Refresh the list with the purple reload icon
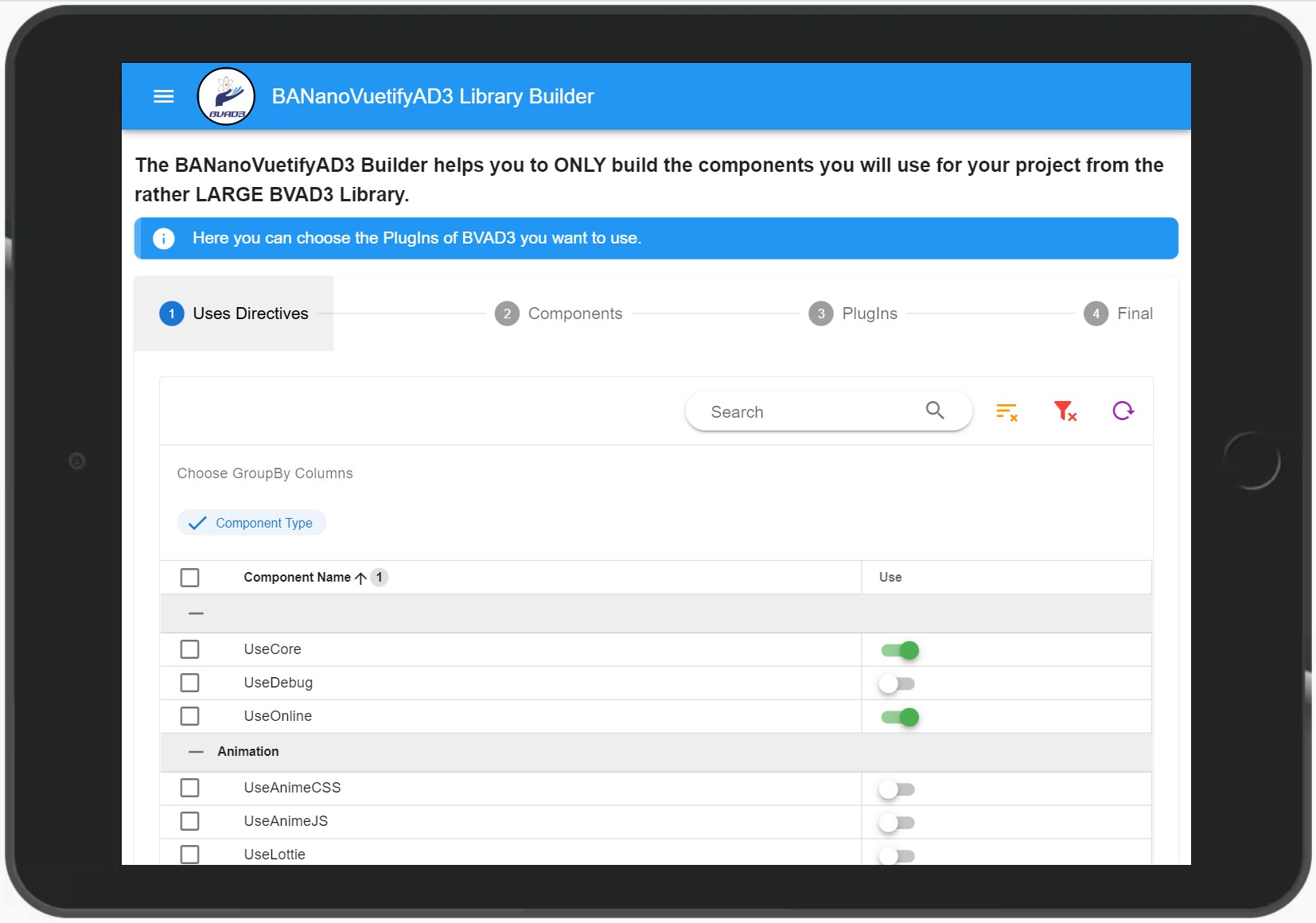This screenshot has height=923, width=1316. coord(1123,411)
